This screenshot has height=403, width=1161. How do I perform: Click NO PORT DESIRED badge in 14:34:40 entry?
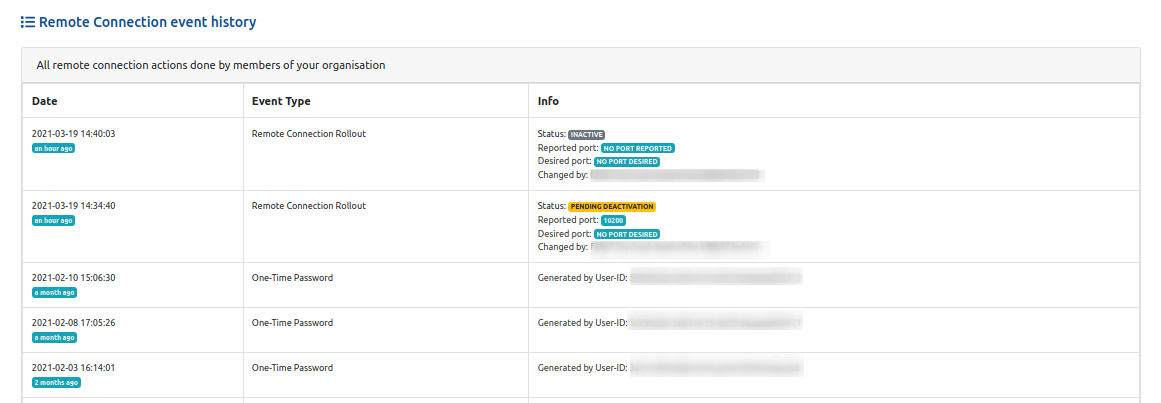click(x=627, y=234)
